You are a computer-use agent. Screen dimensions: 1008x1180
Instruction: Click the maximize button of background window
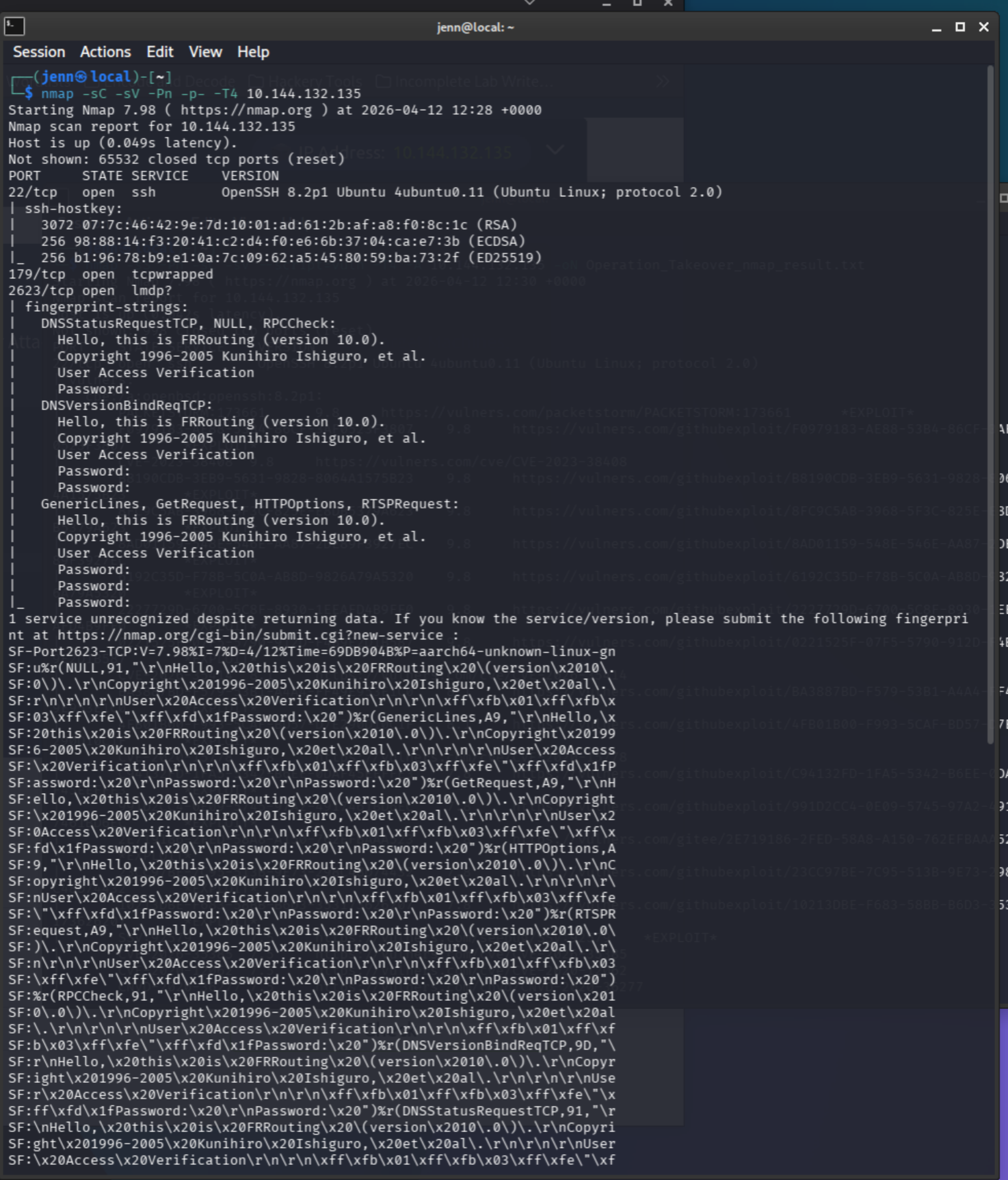637,3
